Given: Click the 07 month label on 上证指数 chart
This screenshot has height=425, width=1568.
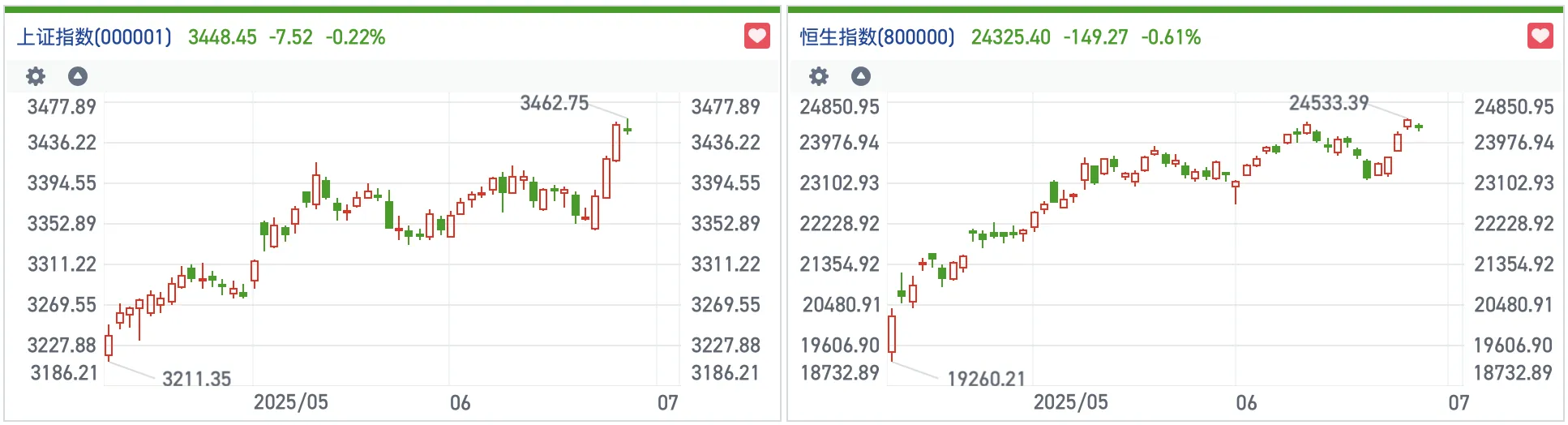Looking at the screenshot, I should (x=667, y=402).
